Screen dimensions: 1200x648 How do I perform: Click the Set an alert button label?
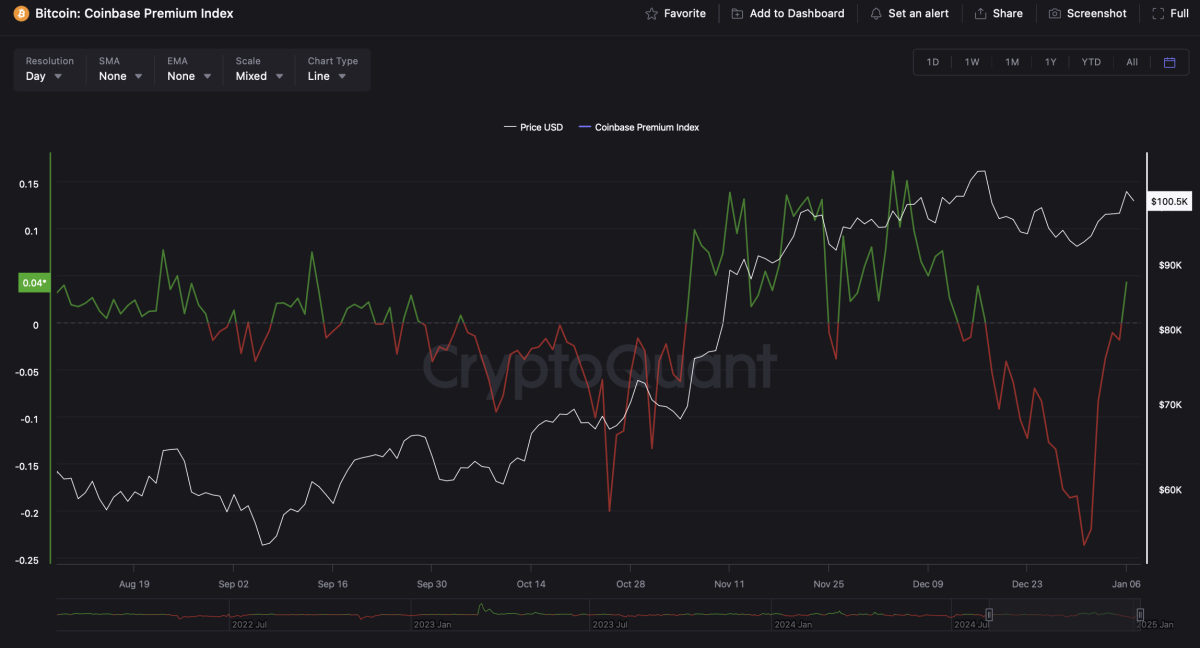point(918,14)
